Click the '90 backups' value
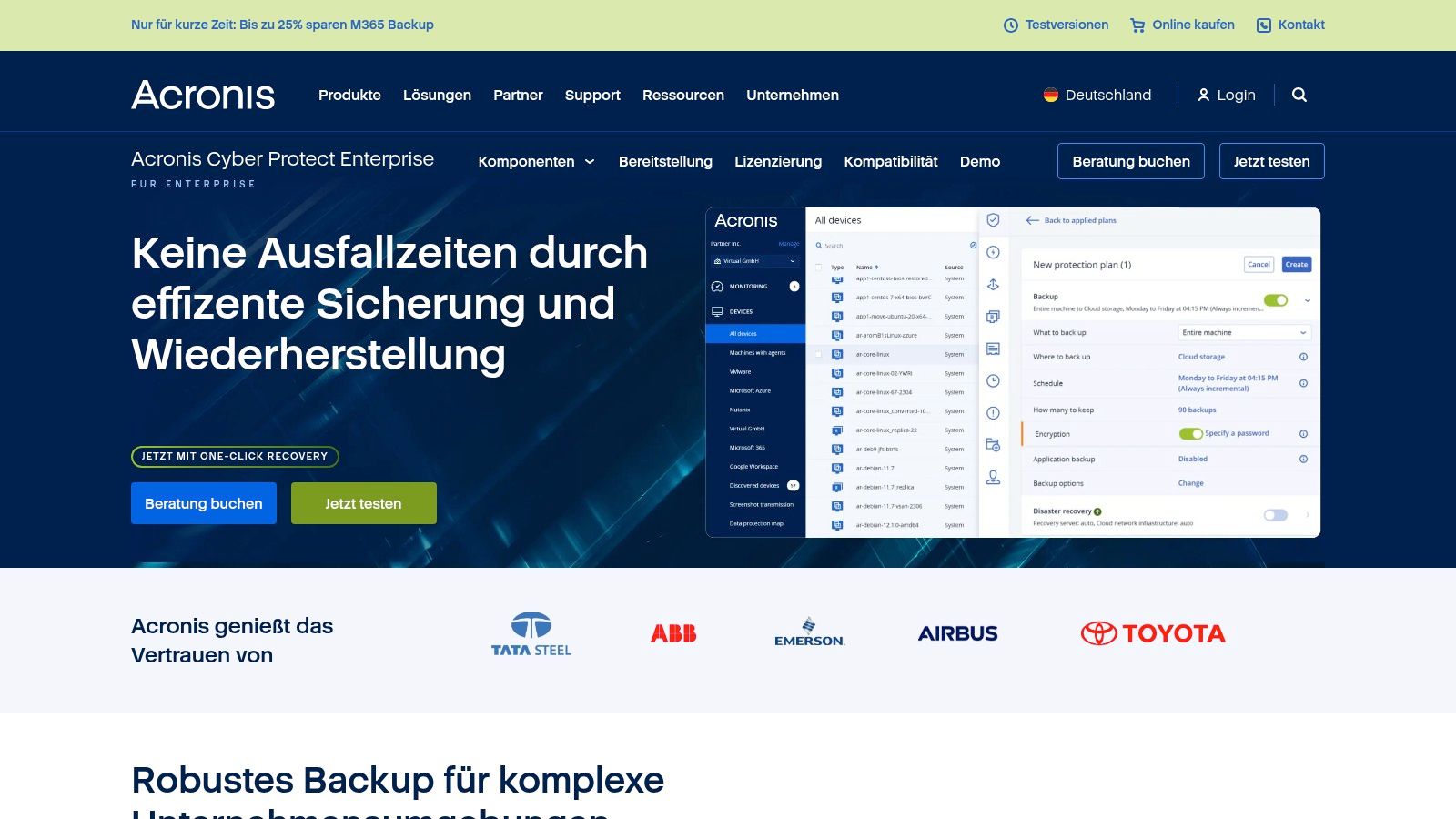Viewport: 1456px width, 819px height. [x=1197, y=410]
